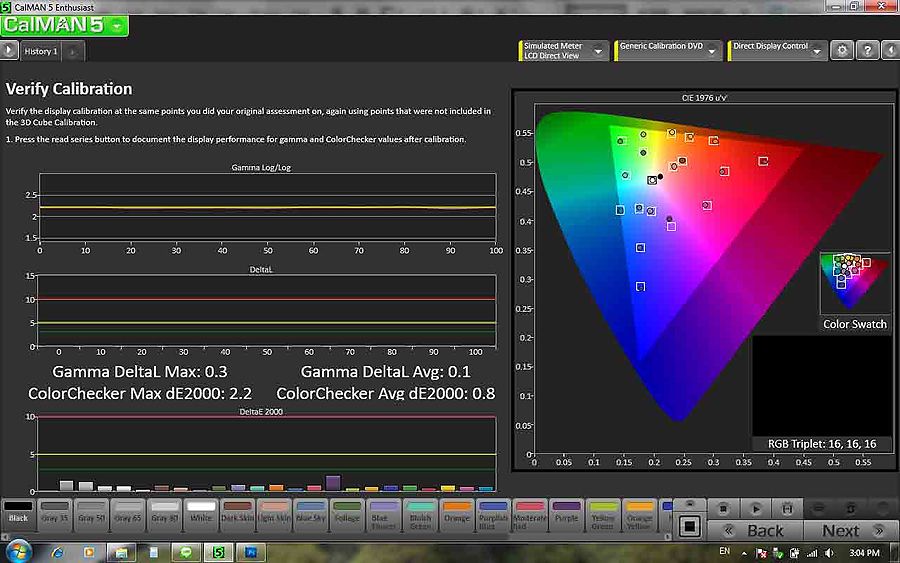
Task: Switch to the History 1 tab
Action: [x=41, y=51]
